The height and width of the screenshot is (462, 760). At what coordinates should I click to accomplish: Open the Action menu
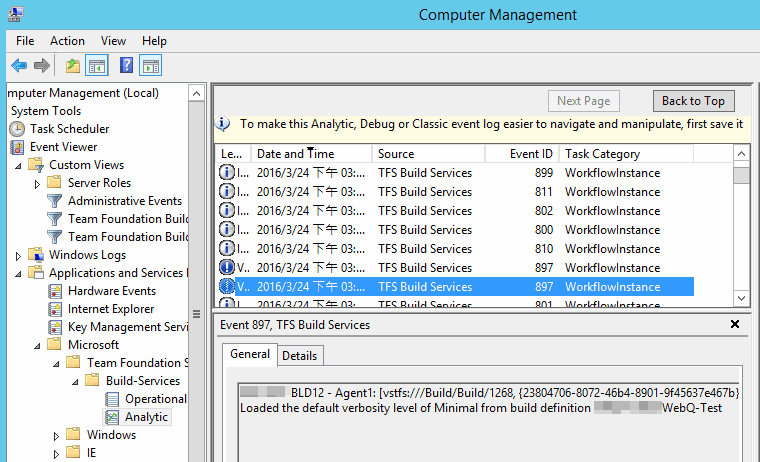coord(67,41)
